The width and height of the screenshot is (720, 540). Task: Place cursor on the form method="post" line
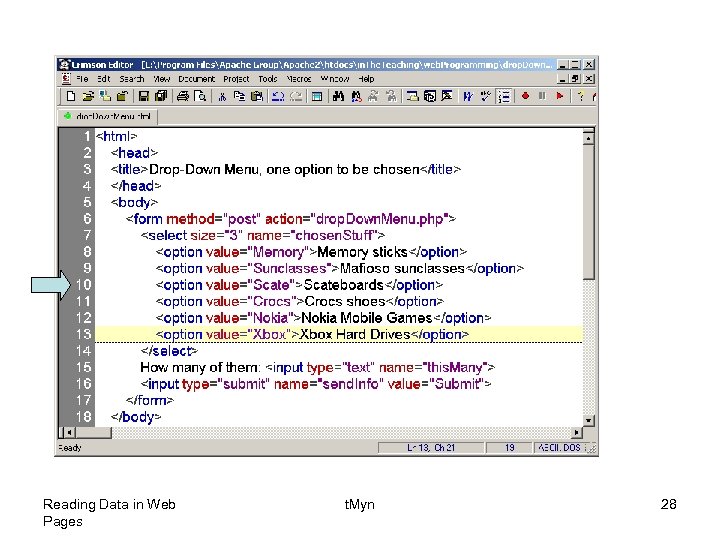pyautogui.click(x=291, y=219)
